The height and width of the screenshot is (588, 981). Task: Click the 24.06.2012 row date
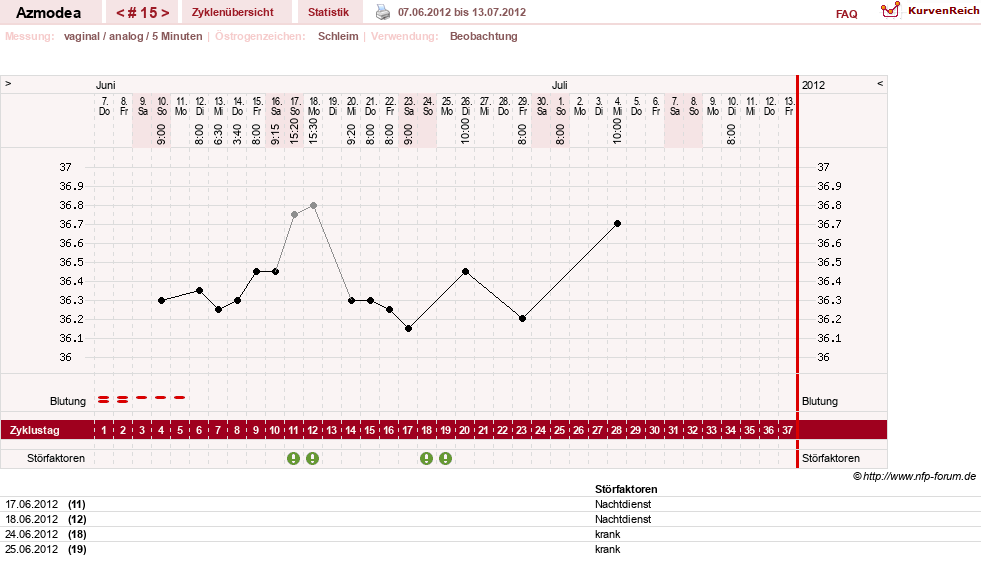click(x=32, y=534)
